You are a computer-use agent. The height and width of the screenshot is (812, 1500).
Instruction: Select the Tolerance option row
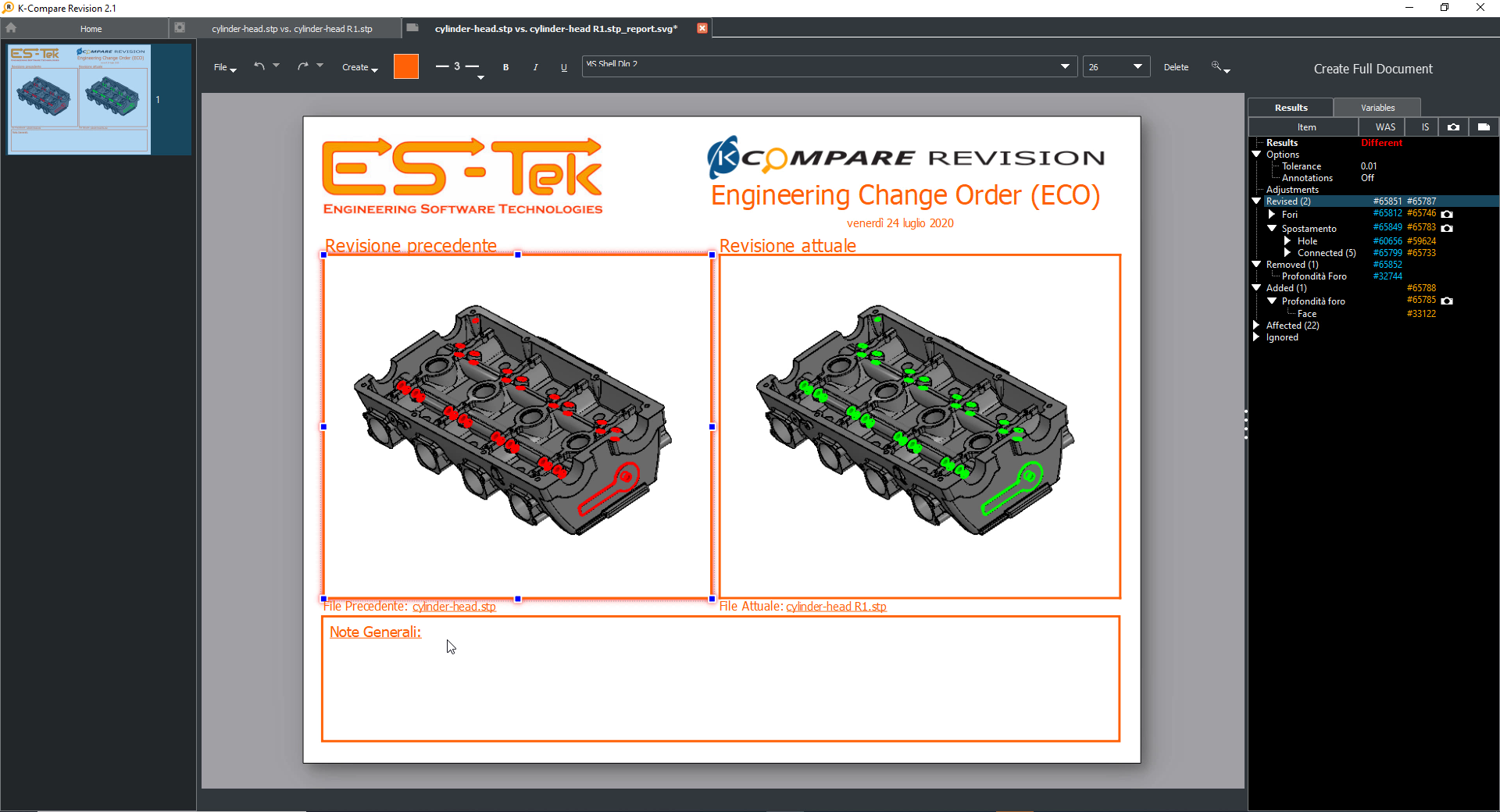point(1373,166)
